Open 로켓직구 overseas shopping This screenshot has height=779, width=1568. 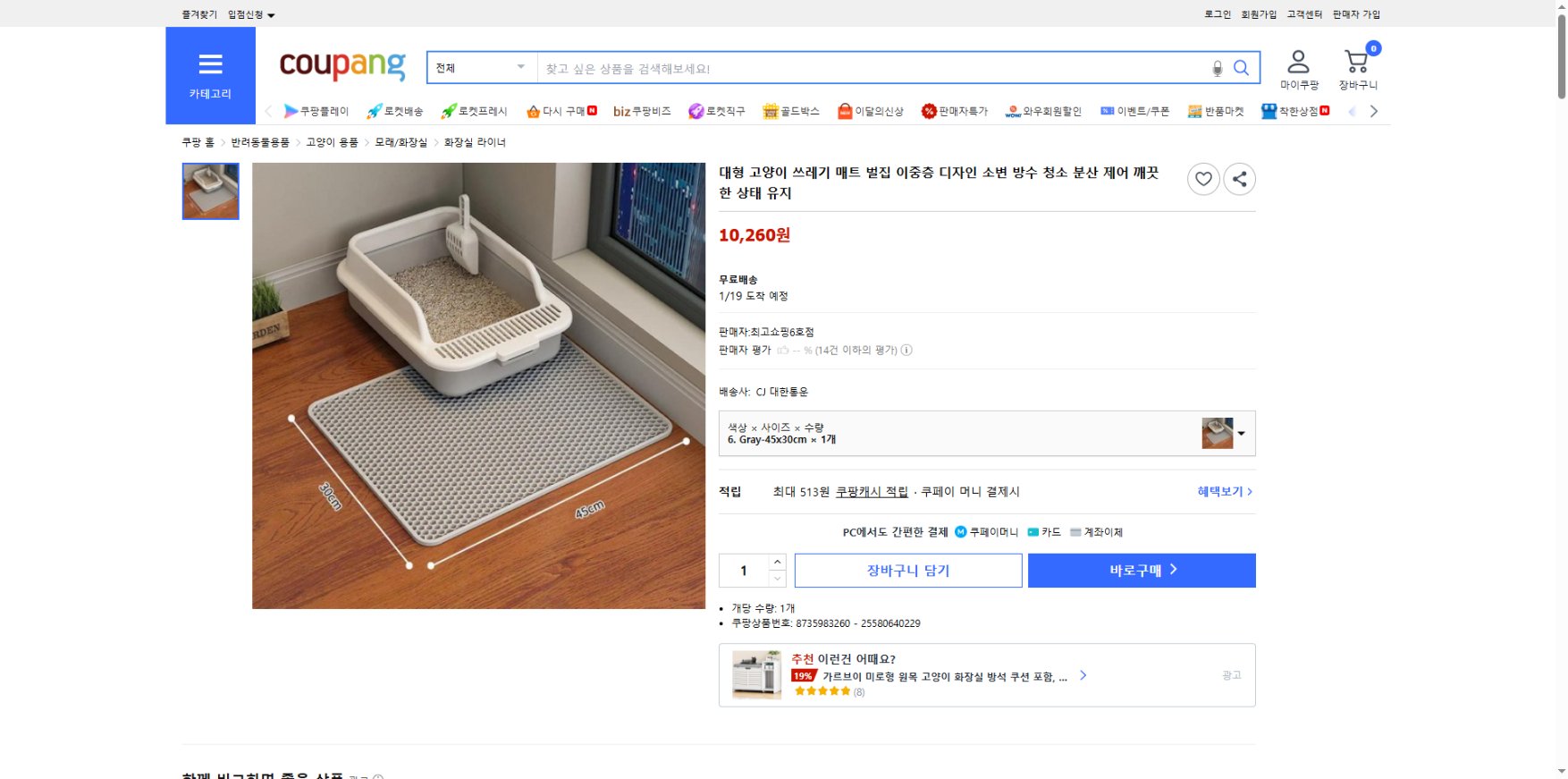click(718, 111)
